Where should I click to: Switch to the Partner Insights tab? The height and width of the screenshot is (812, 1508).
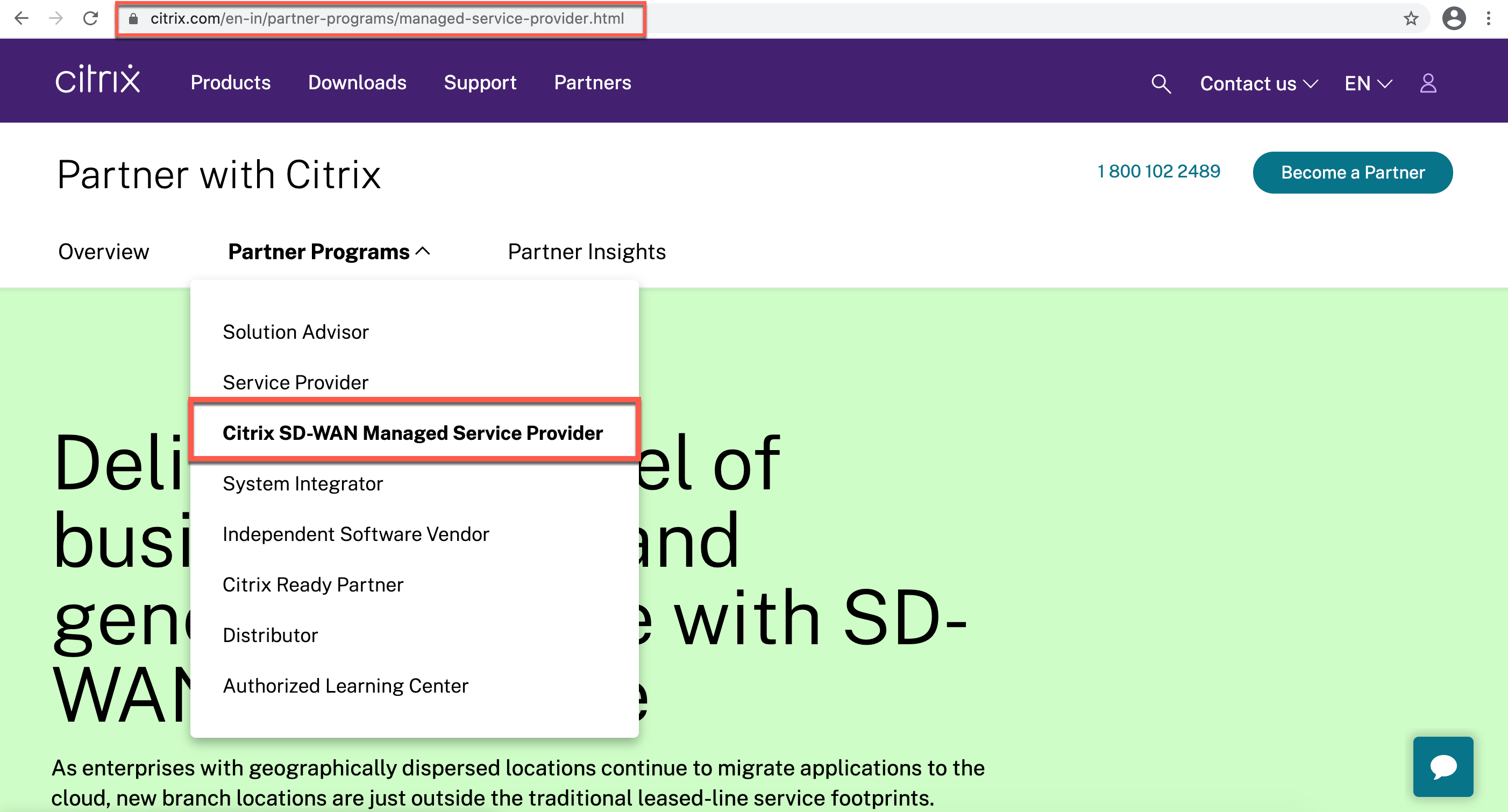(587, 252)
